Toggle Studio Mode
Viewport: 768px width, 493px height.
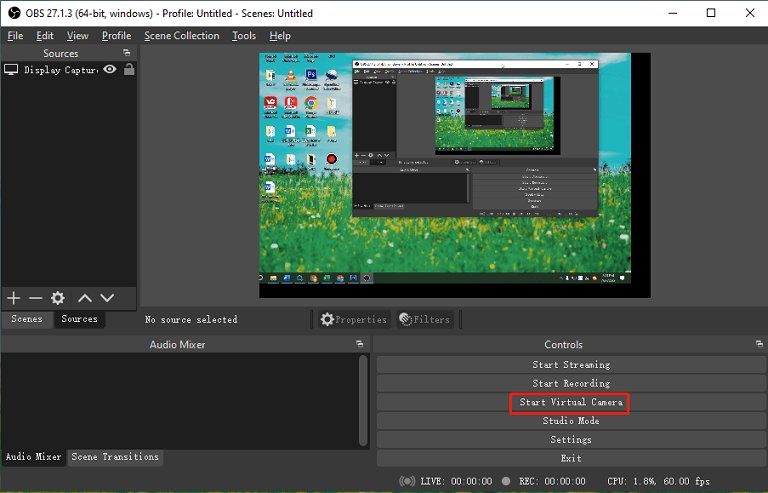coord(571,421)
